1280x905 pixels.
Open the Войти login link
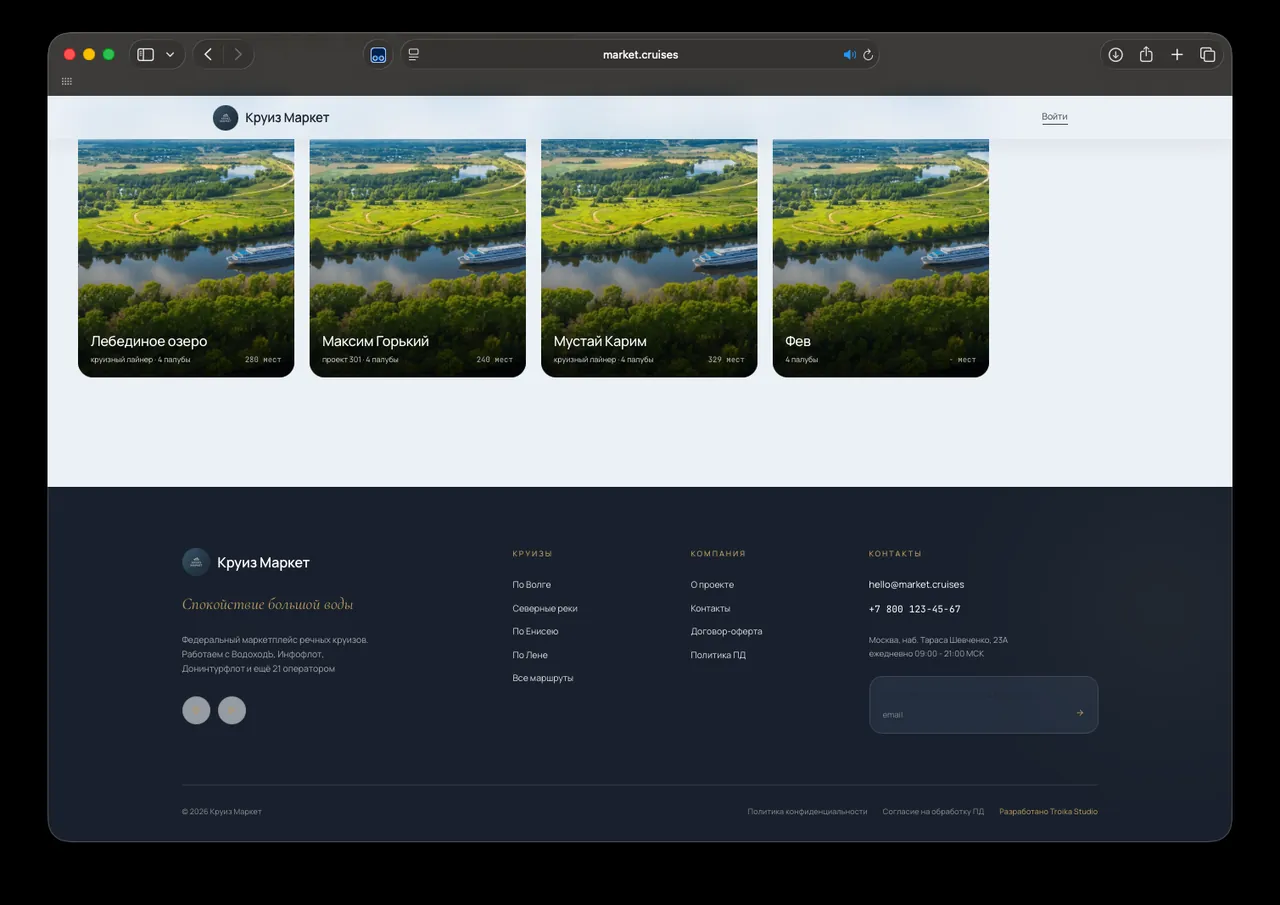pyautogui.click(x=1054, y=117)
